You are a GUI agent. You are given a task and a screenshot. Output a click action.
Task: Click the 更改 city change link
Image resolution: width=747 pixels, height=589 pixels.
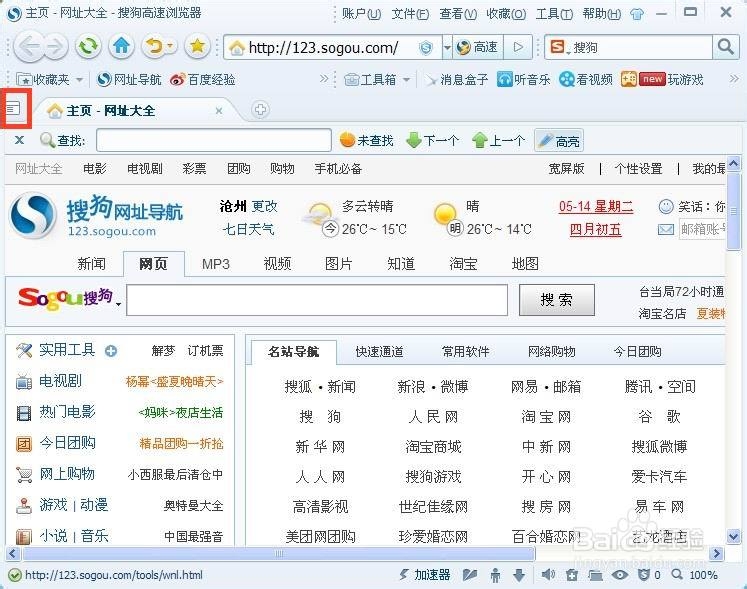(x=264, y=206)
